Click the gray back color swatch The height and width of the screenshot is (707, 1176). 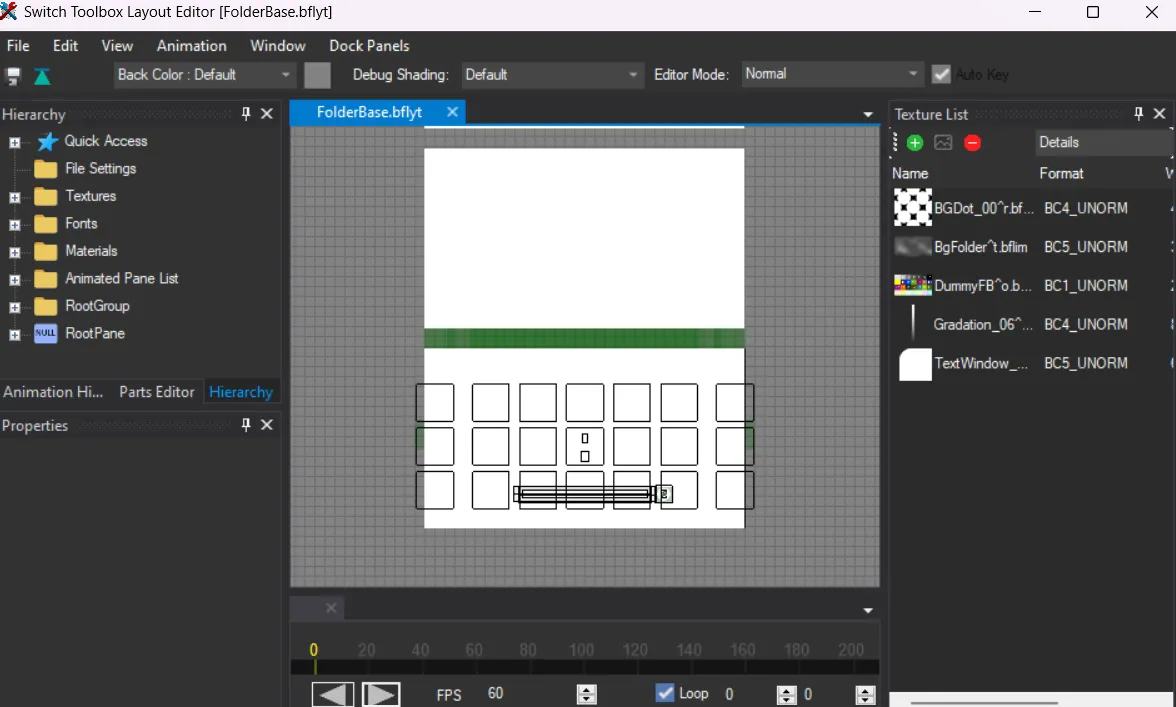(317, 75)
